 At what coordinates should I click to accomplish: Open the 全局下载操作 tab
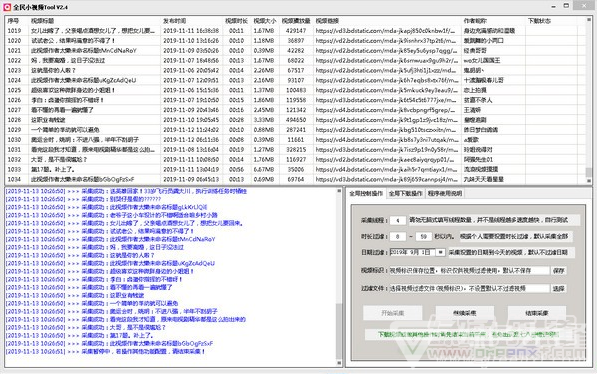coord(405,193)
